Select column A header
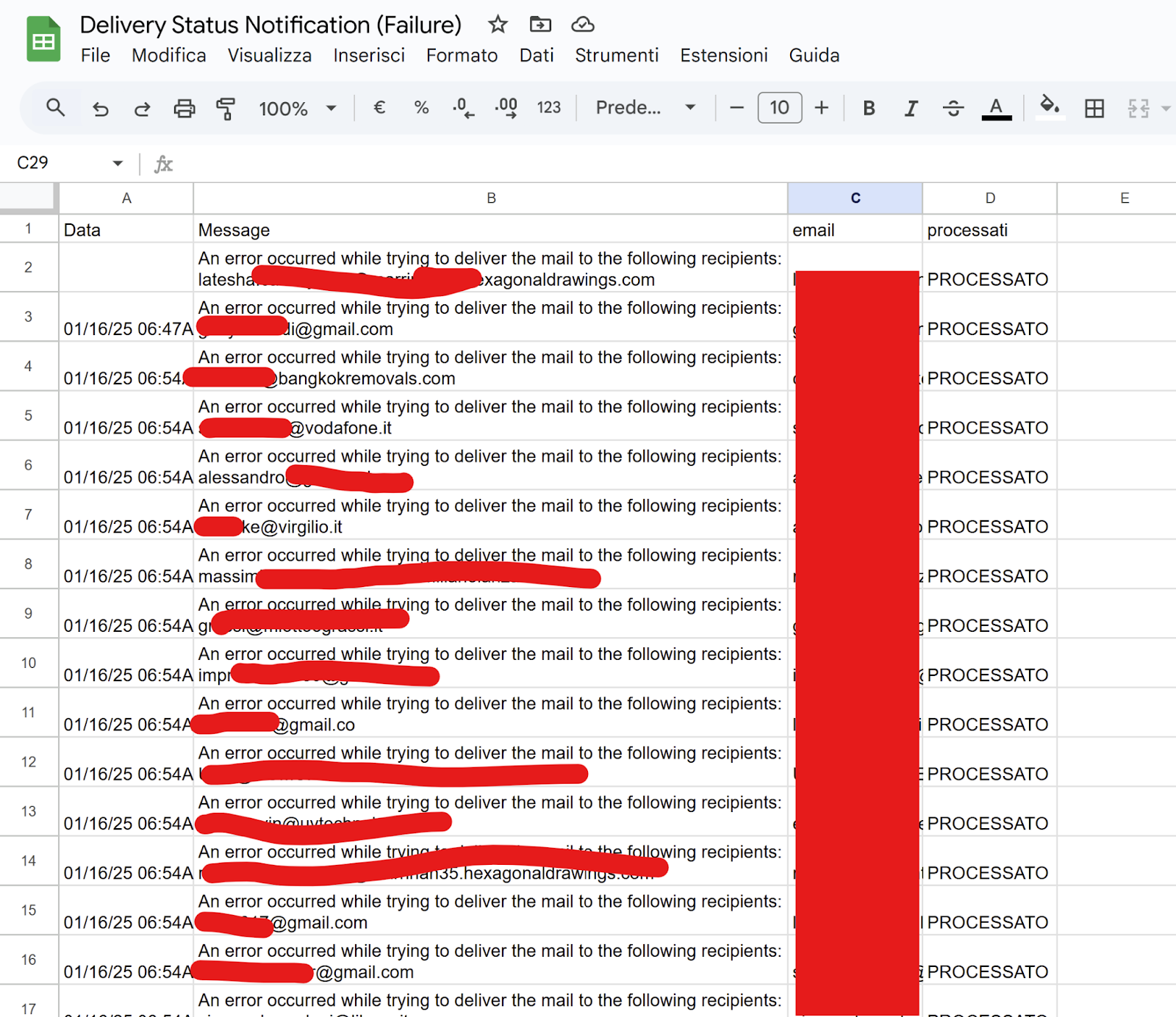The width and height of the screenshot is (1176, 1017). [126, 198]
